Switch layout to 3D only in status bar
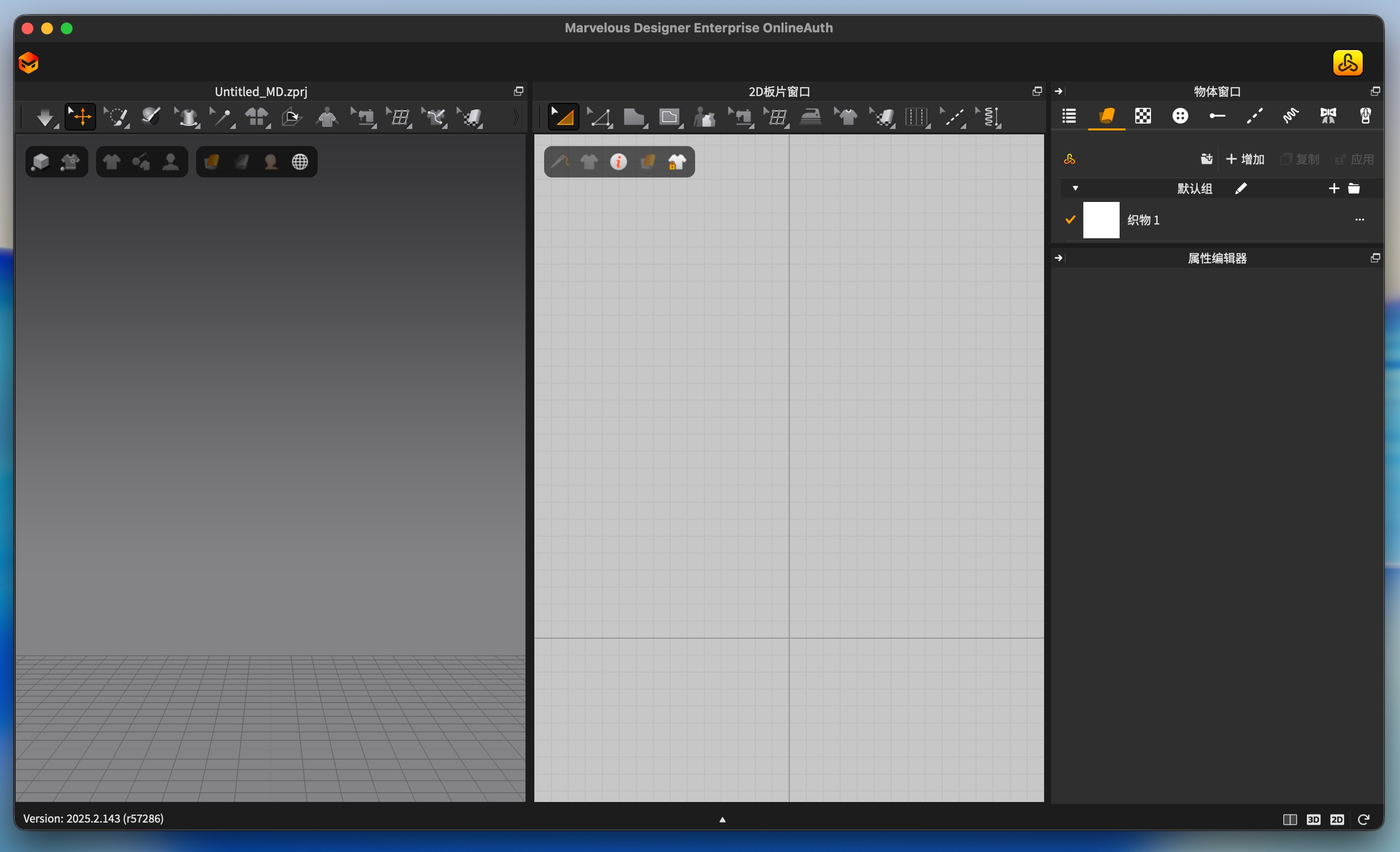The width and height of the screenshot is (1400, 852). 1313,819
